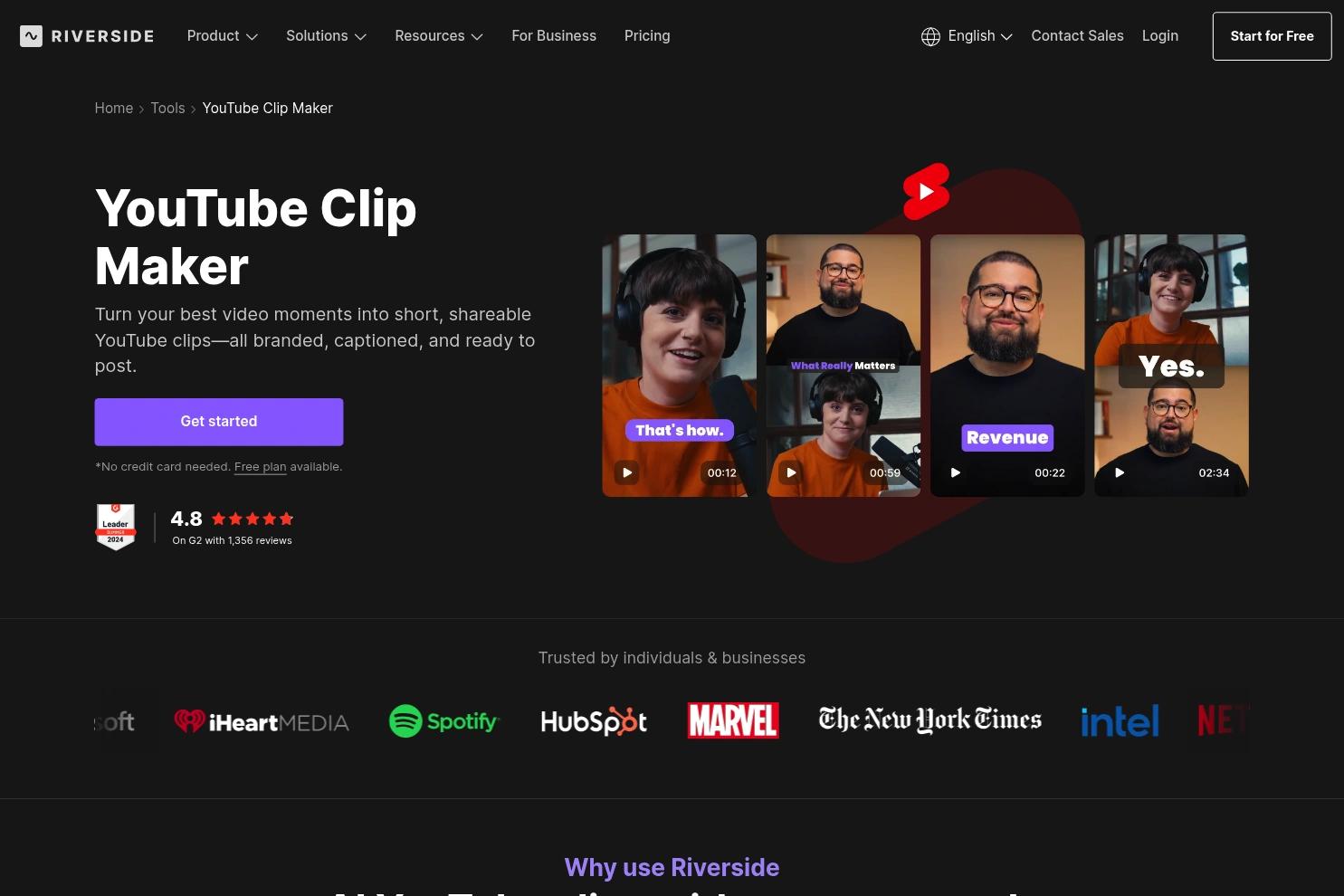The height and width of the screenshot is (896, 1344).
Task: Click the 00:59 clip duration
Action: coord(885,472)
